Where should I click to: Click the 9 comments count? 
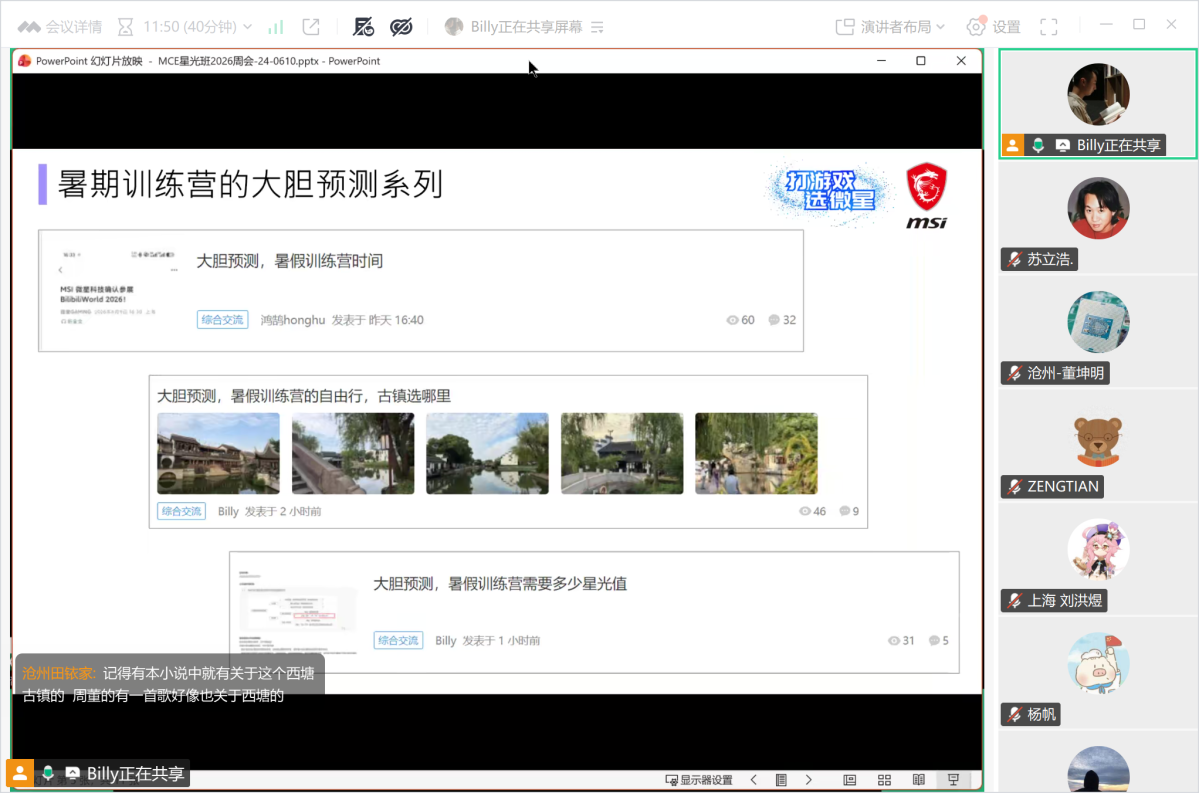849,511
